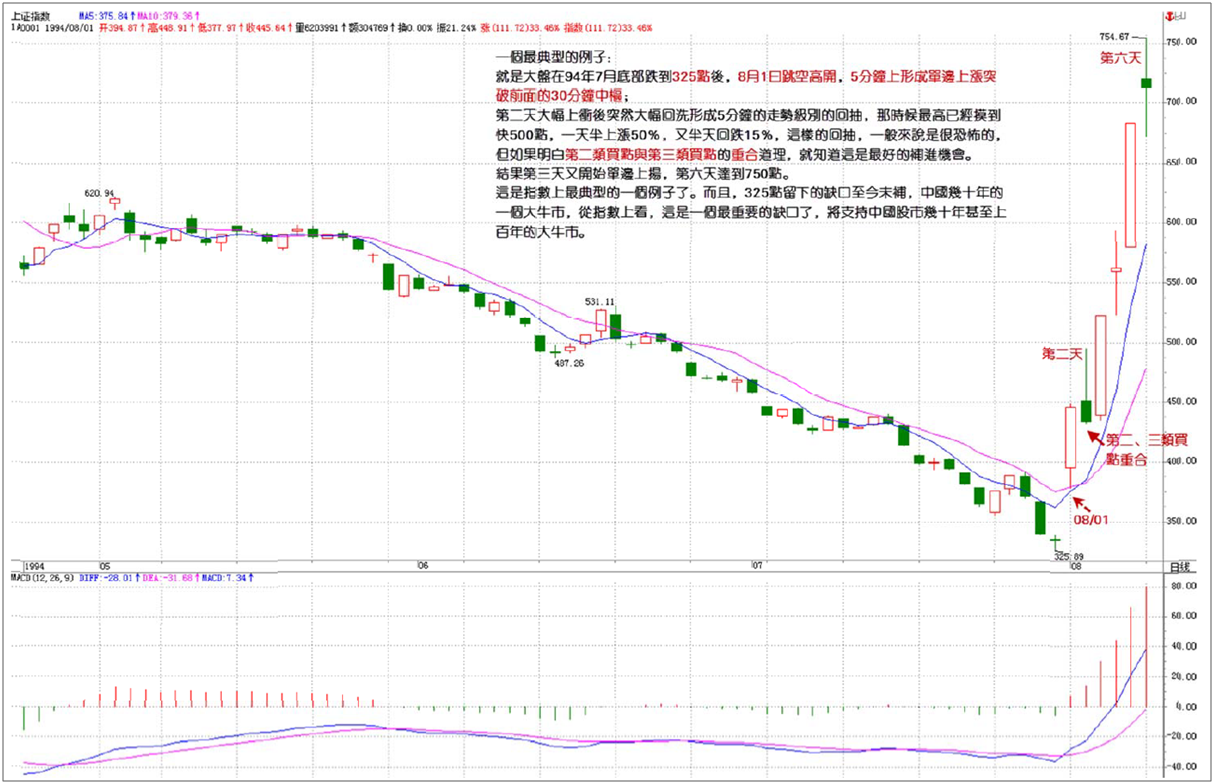Screen dimensions: 1214x784
Task: Click the 日线 period label
Action: click(x=1181, y=567)
